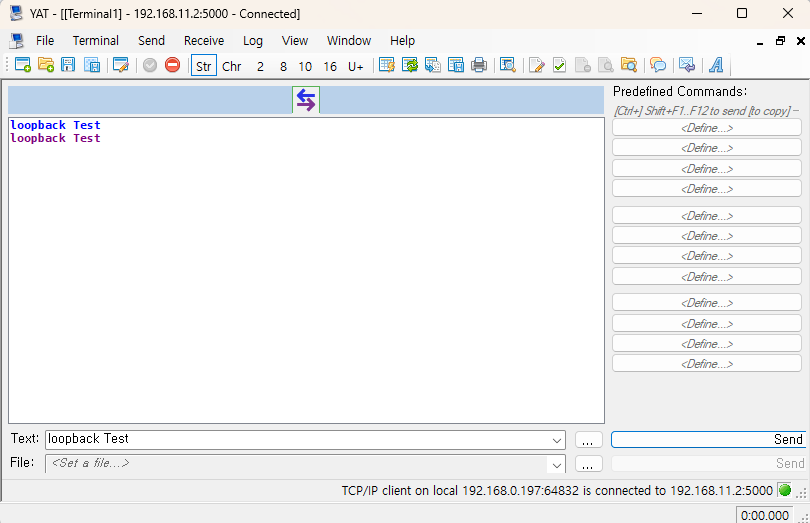Refresh the monitor with green arrows icon

pos(410,65)
